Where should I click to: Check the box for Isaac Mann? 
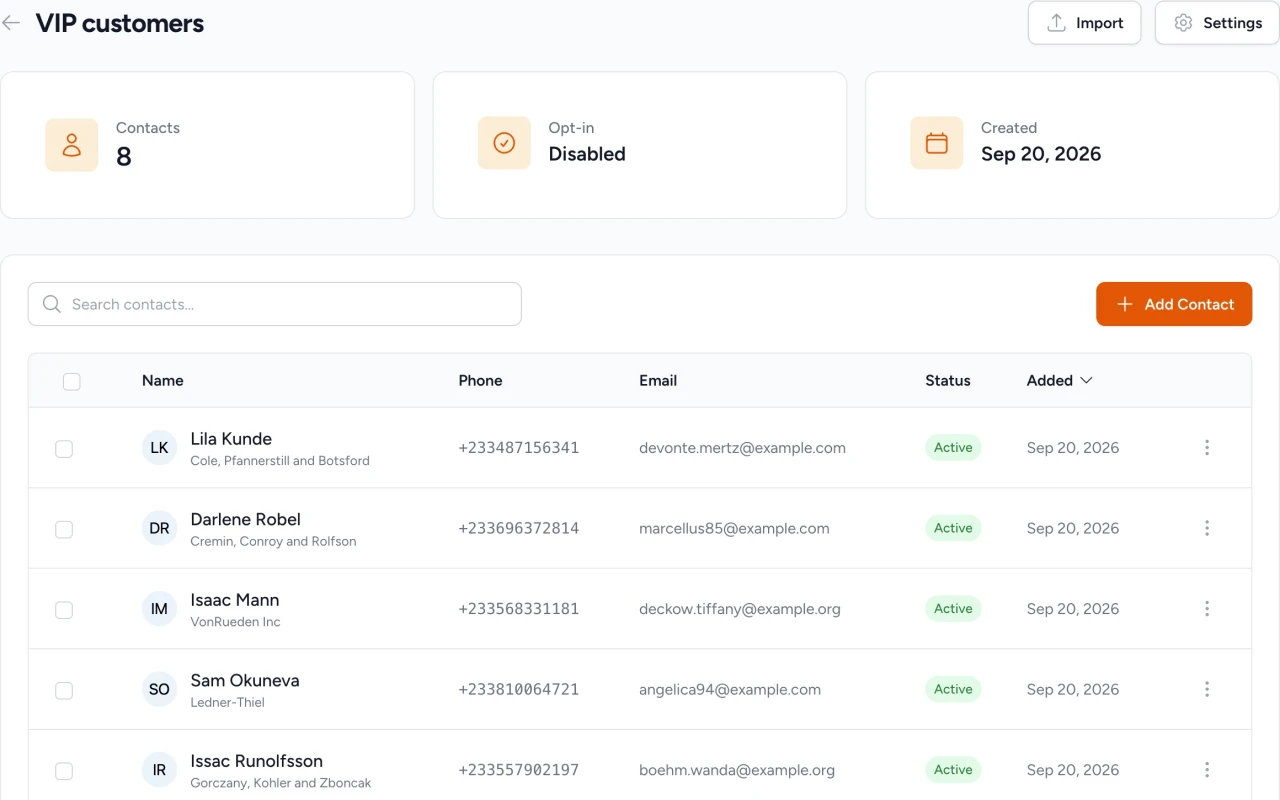64,610
